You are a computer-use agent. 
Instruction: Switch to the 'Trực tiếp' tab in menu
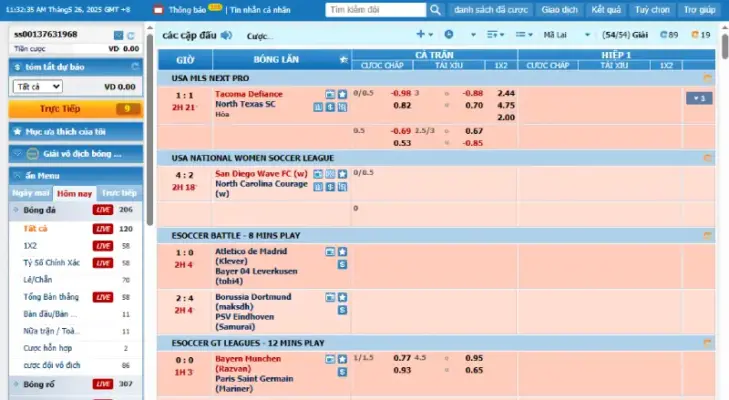121,193
